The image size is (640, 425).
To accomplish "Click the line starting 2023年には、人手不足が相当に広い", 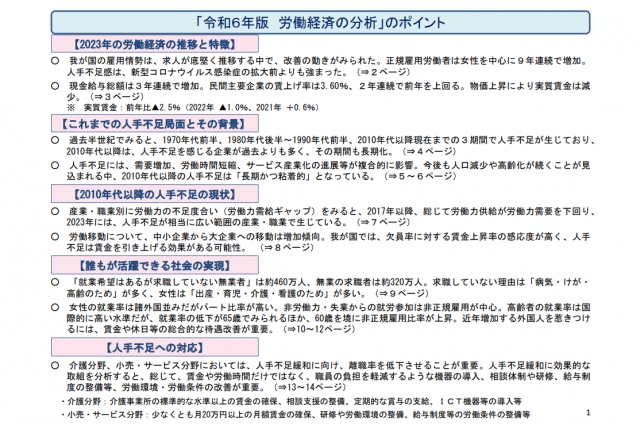I will (238, 223).
